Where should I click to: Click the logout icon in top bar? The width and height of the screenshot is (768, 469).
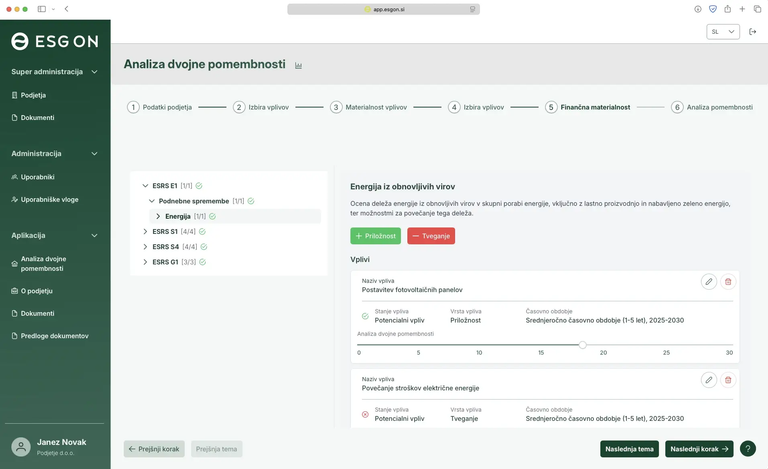click(753, 32)
